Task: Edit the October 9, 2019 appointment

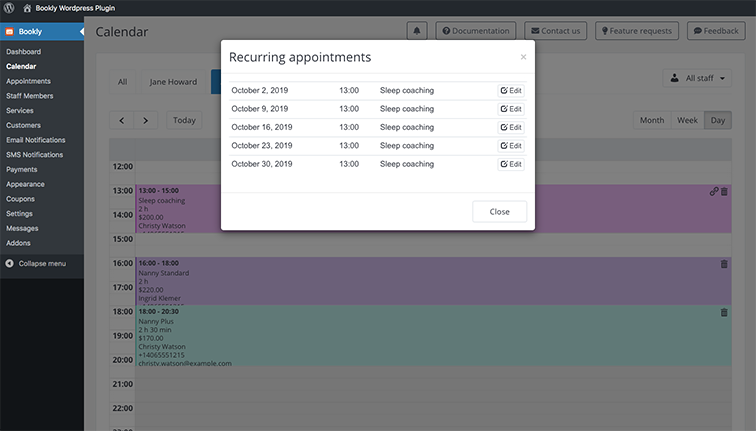Action: tap(511, 109)
